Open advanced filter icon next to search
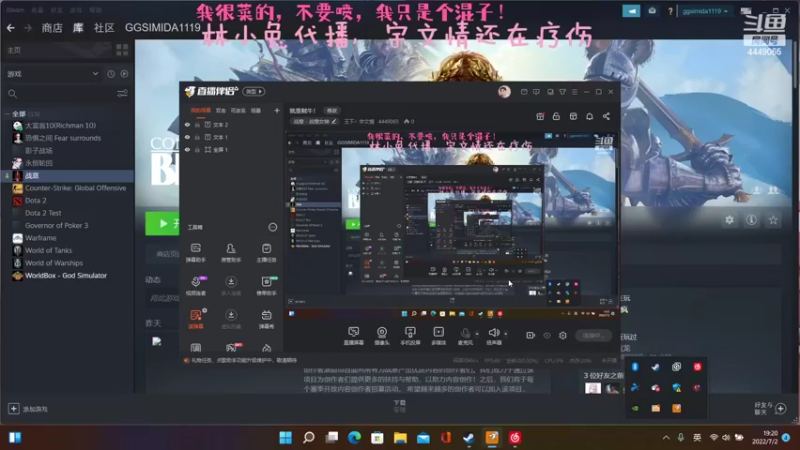Image resolution: width=800 pixels, height=450 pixels. click(x=122, y=93)
